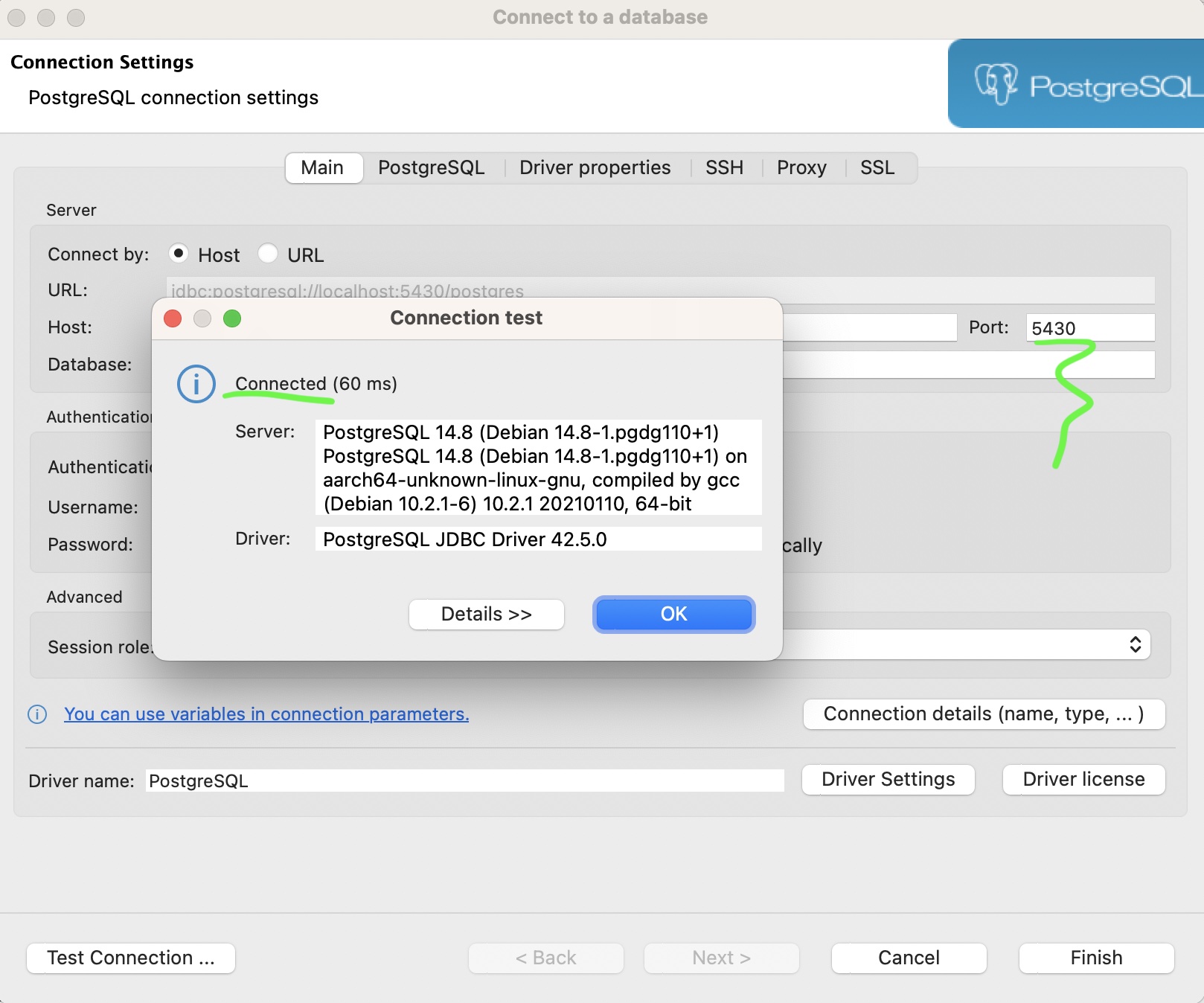Open the Proxy tab
1204x1003 pixels.
[801, 167]
